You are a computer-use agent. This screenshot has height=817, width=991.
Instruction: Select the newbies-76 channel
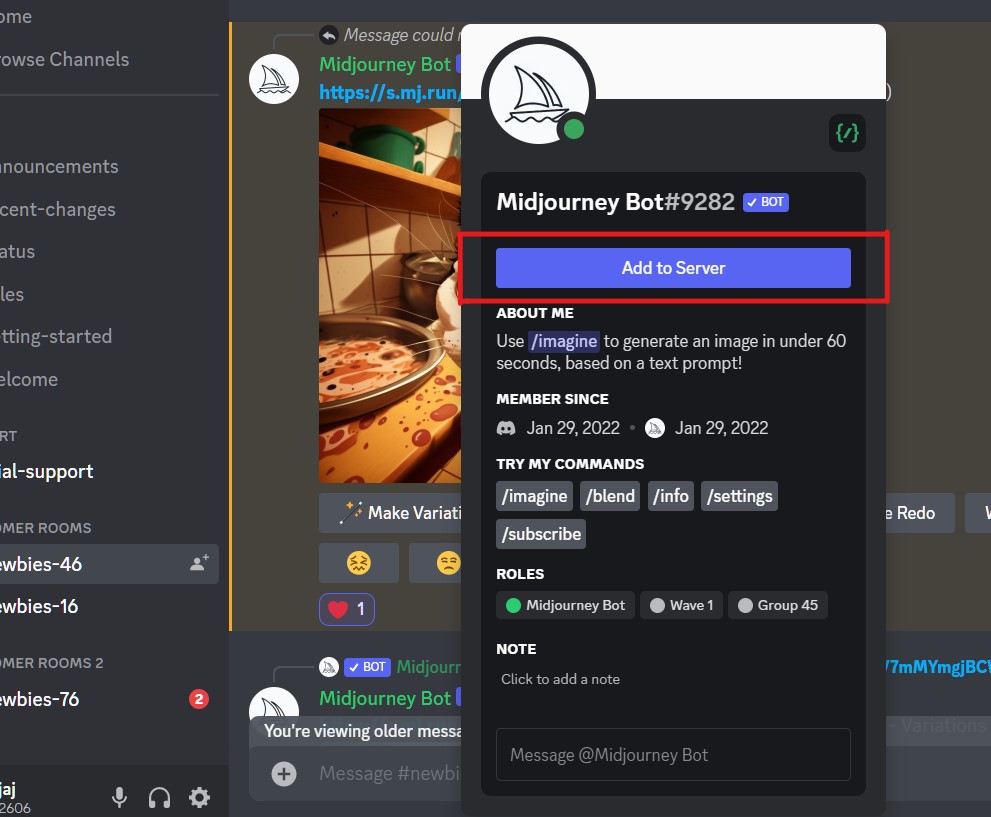click(x=39, y=699)
